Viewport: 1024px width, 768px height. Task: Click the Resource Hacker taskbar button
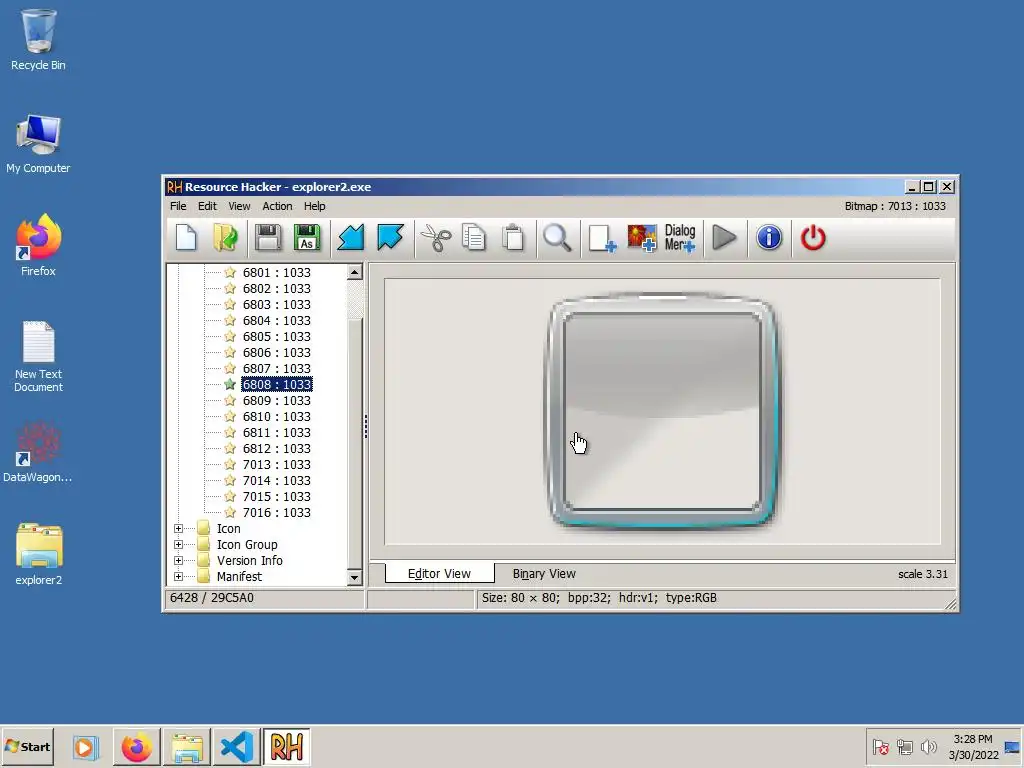tap(286, 746)
